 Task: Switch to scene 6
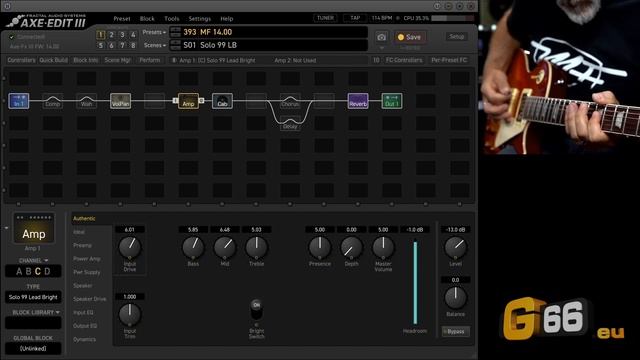coord(111,45)
